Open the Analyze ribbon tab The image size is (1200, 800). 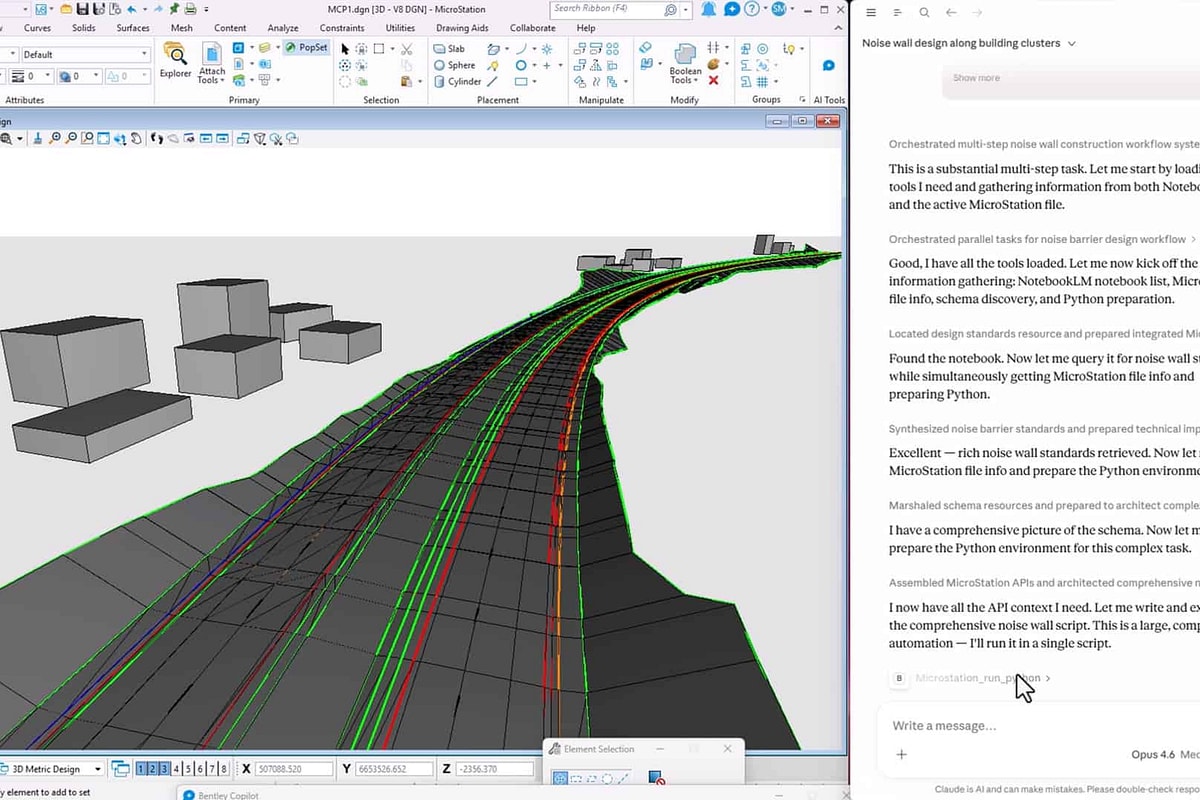point(283,28)
